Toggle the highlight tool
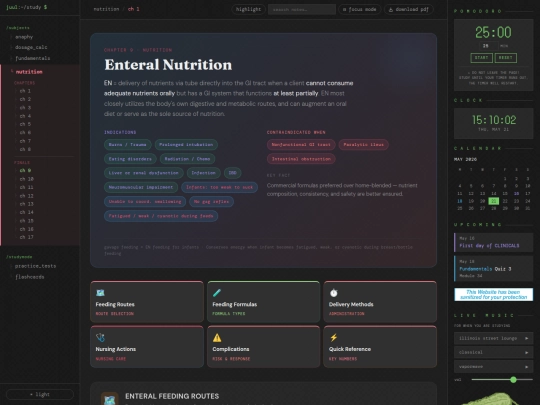Viewport: 540px width, 405px height. (x=248, y=9)
